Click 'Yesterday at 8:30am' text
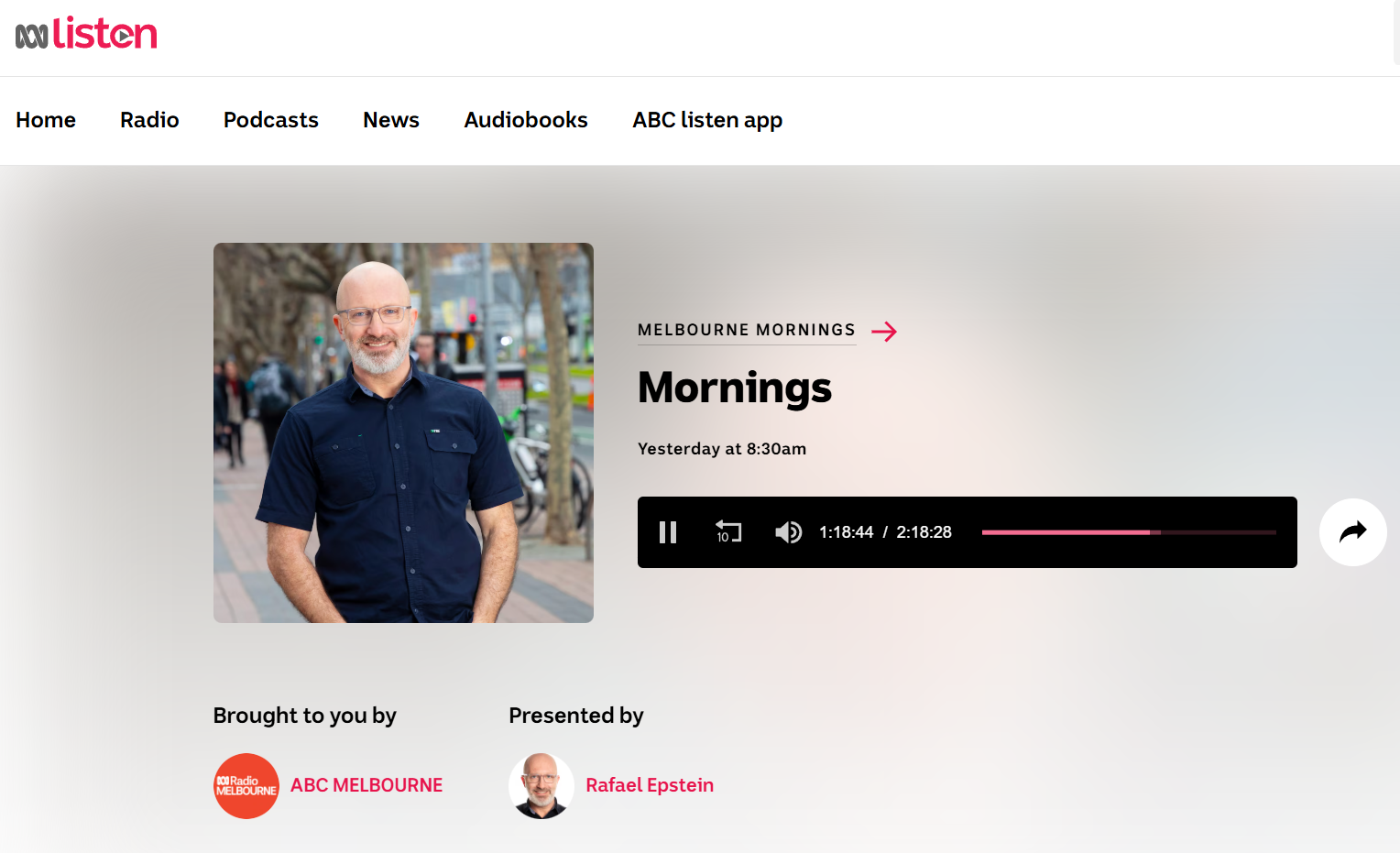The image size is (1400, 853). pyautogui.click(x=722, y=449)
